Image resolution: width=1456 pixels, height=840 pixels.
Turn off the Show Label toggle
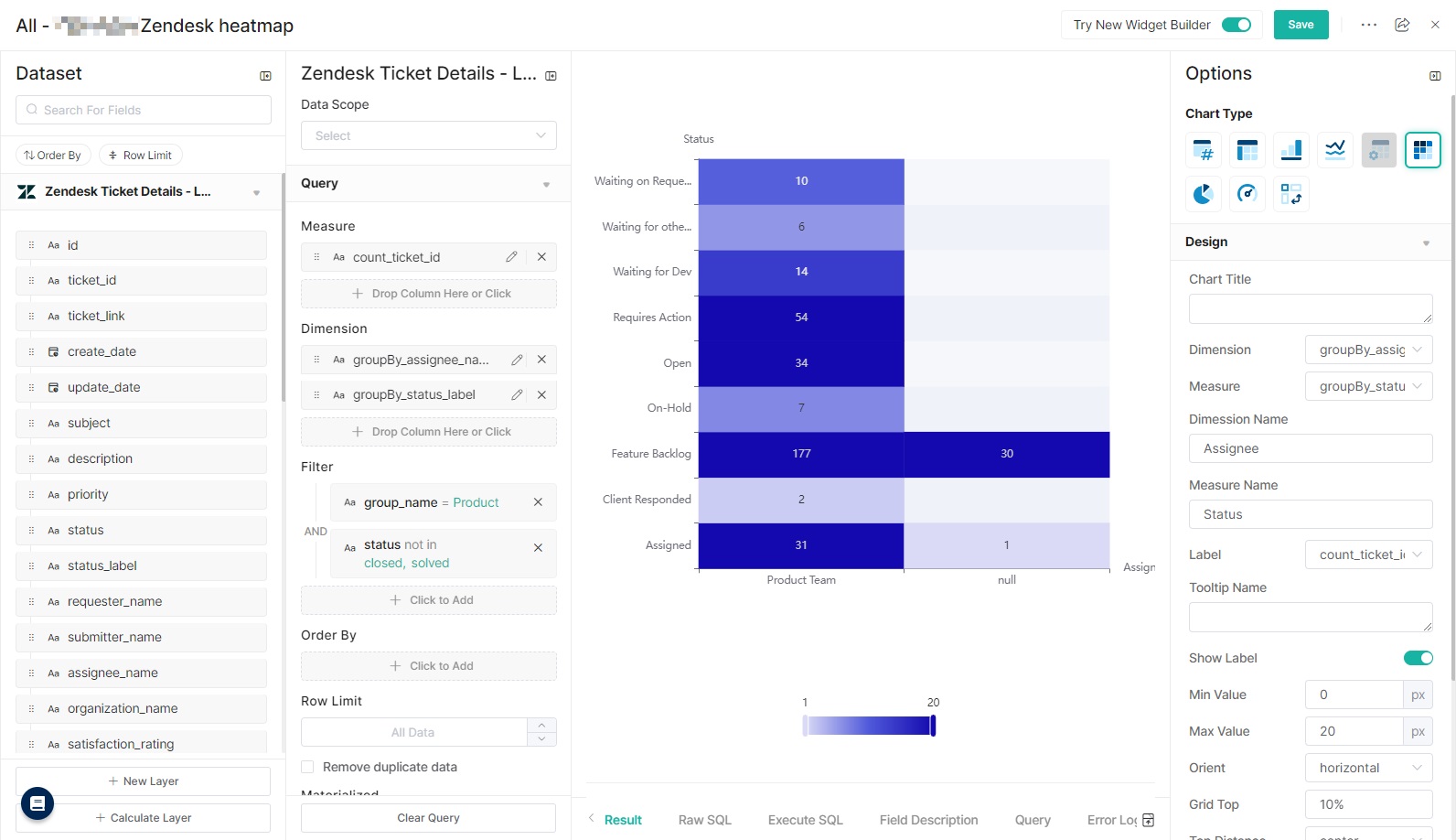click(x=1418, y=658)
